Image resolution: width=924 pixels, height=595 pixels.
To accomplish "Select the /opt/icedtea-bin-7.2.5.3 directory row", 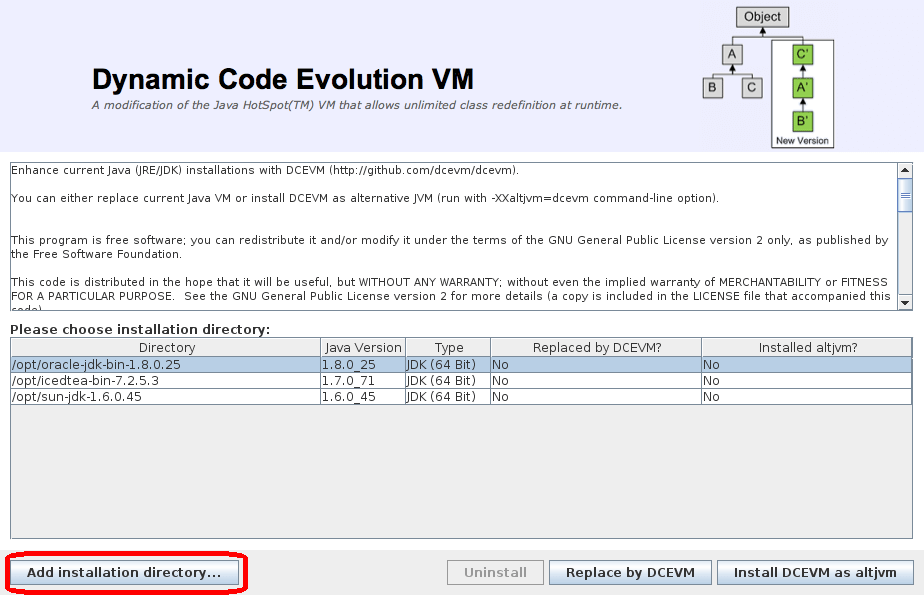I will 461,381.
